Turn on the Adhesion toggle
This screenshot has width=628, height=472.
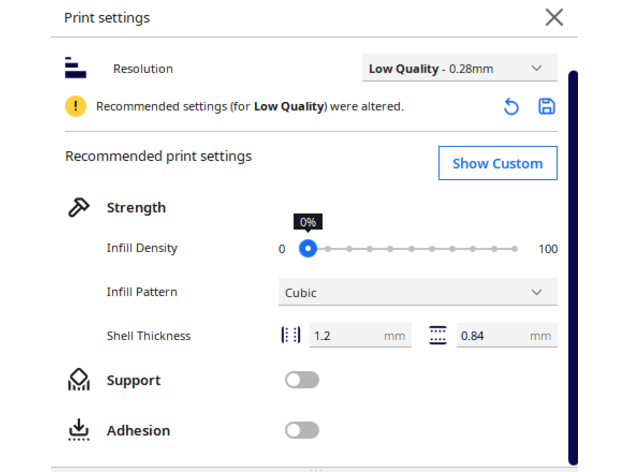[302, 430]
